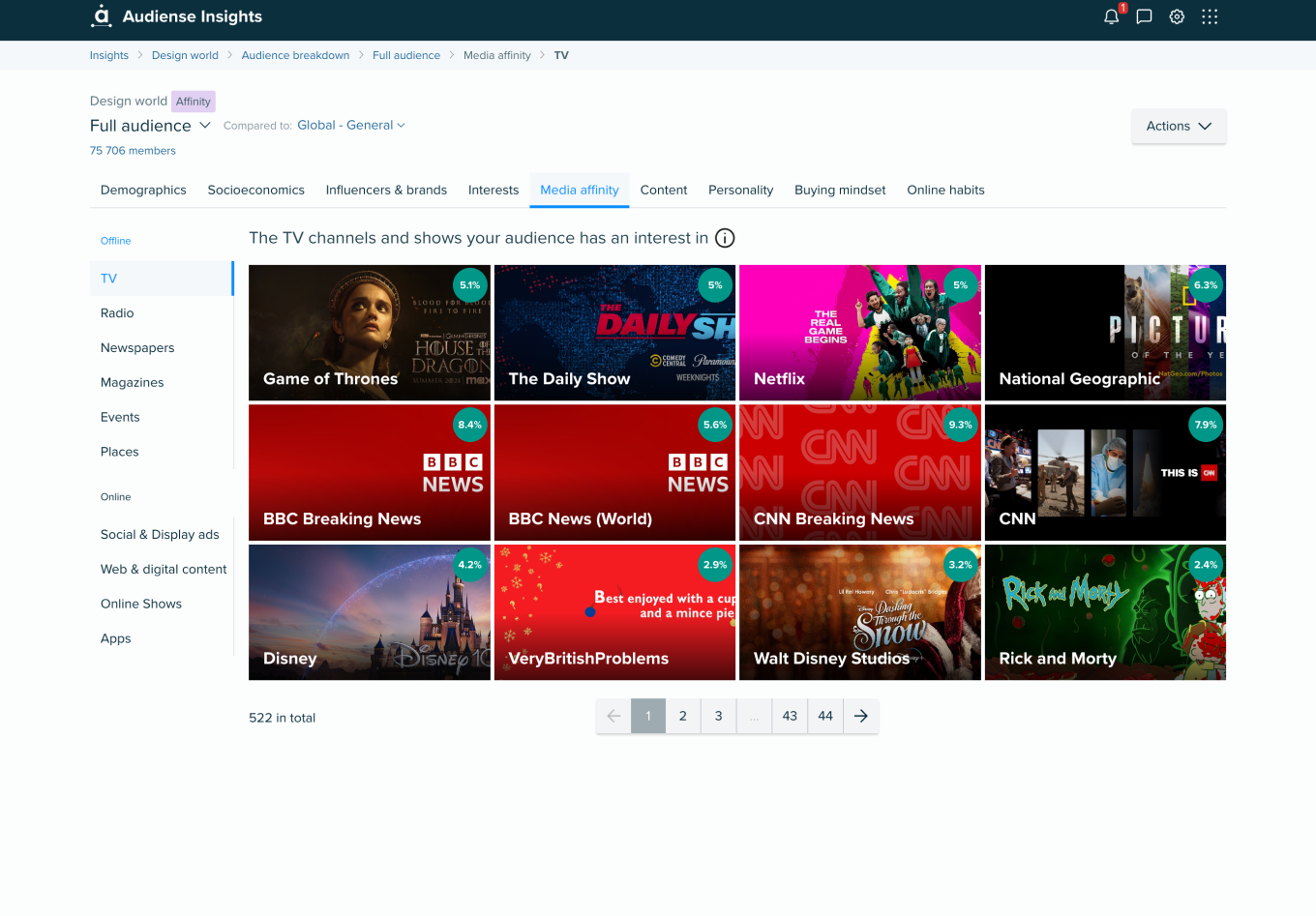Open the settings gear icon
The image size is (1316, 916).
pyautogui.click(x=1177, y=16)
